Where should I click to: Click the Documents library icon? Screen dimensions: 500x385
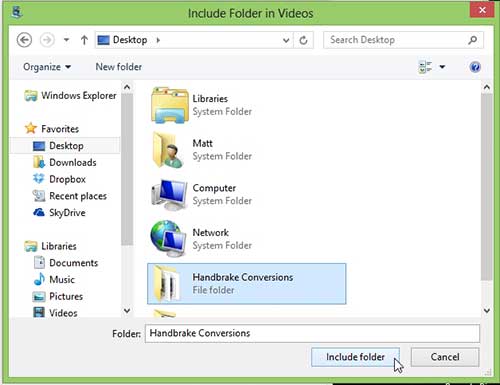click(39, 262)
